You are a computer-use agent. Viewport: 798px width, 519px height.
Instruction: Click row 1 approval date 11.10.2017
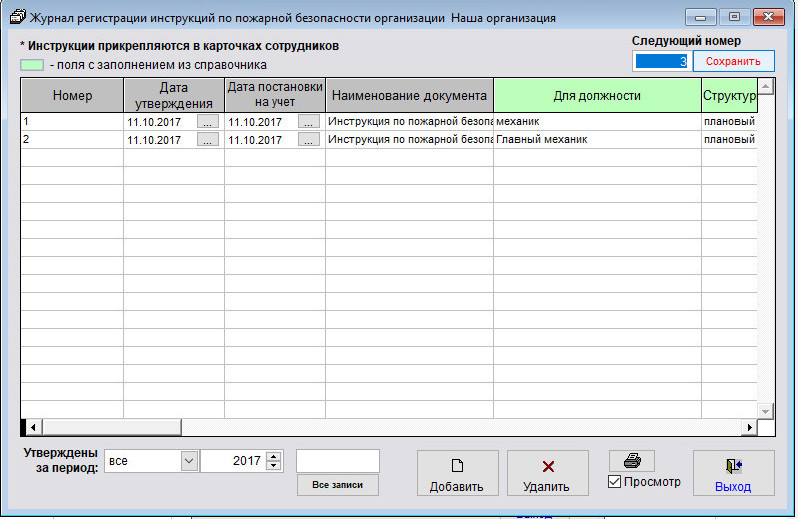click(154, 122)
